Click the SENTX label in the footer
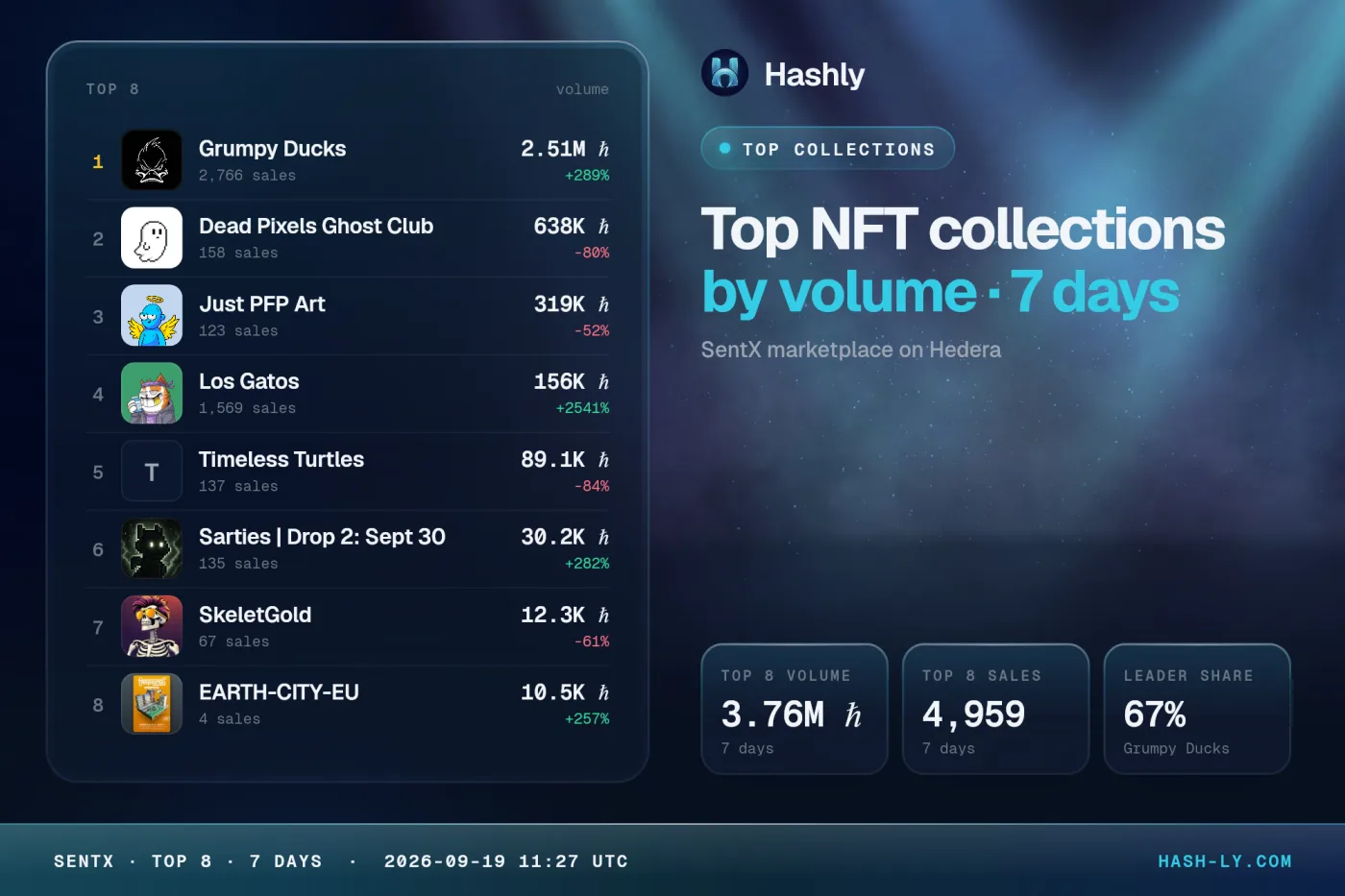Image resolution: width=1345 pixels, height=896 pixels. 84,861
